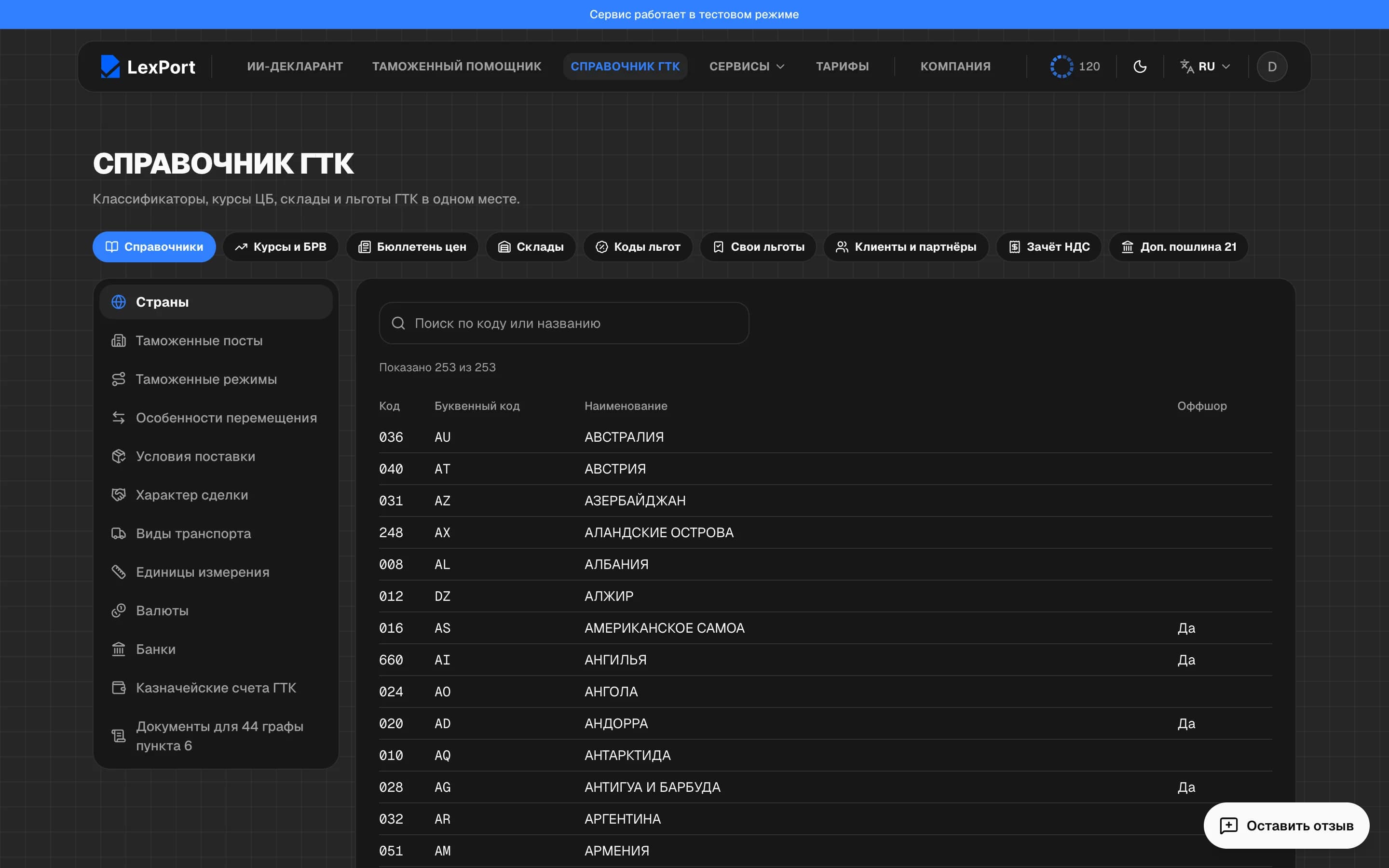Image resolution: width=1389 pixels, height=868 pixels.
Task: Toggle dark mode moon icon
Action: tap(1140, 67)
